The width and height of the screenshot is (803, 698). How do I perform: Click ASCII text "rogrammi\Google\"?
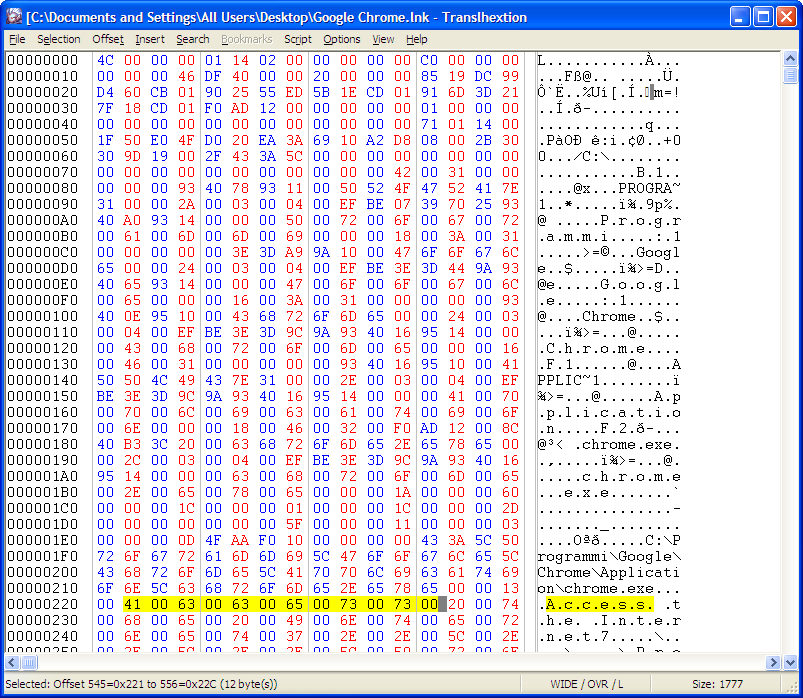(x=609, y=557)
